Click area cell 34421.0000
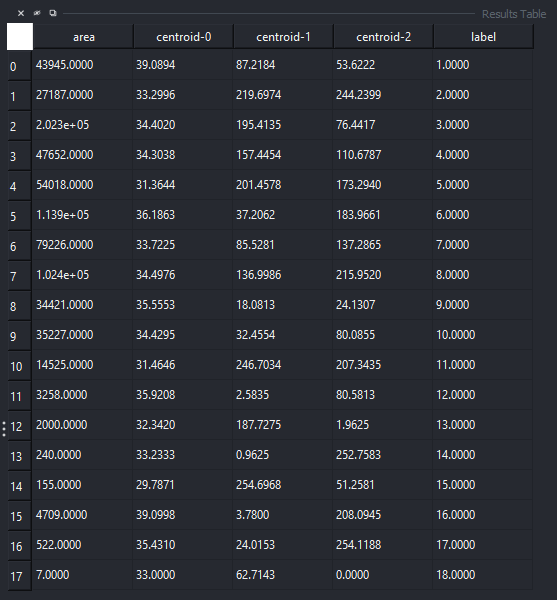 (83, 305)
